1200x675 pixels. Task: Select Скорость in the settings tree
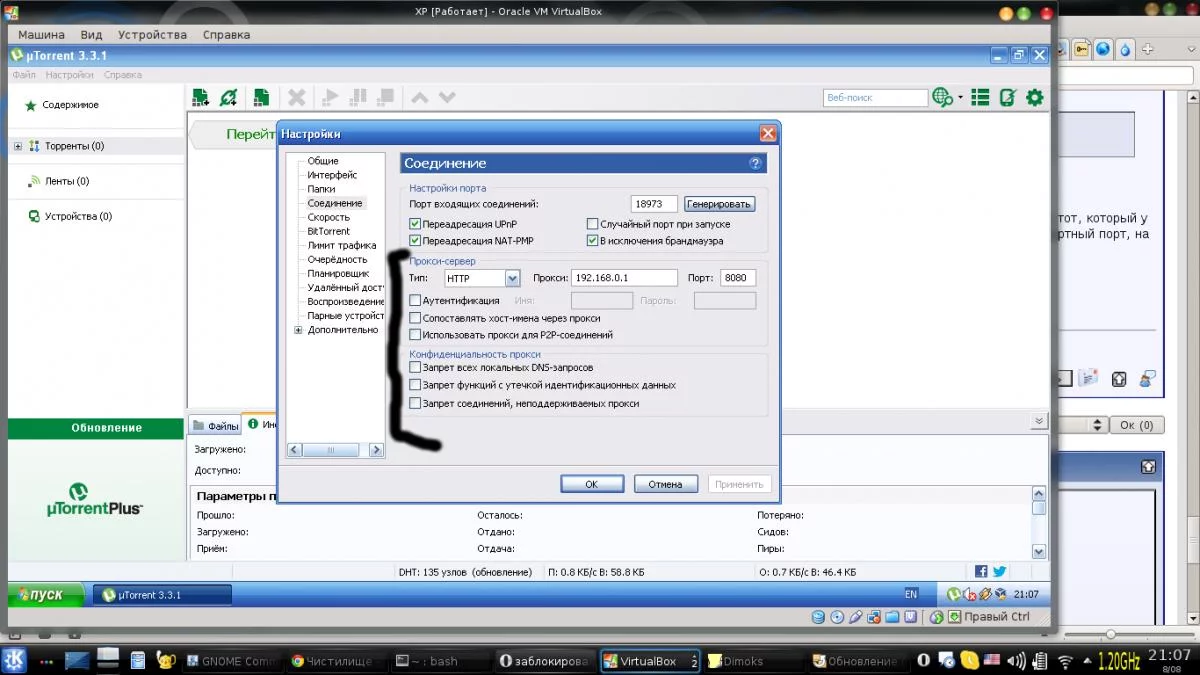(329, 217)
